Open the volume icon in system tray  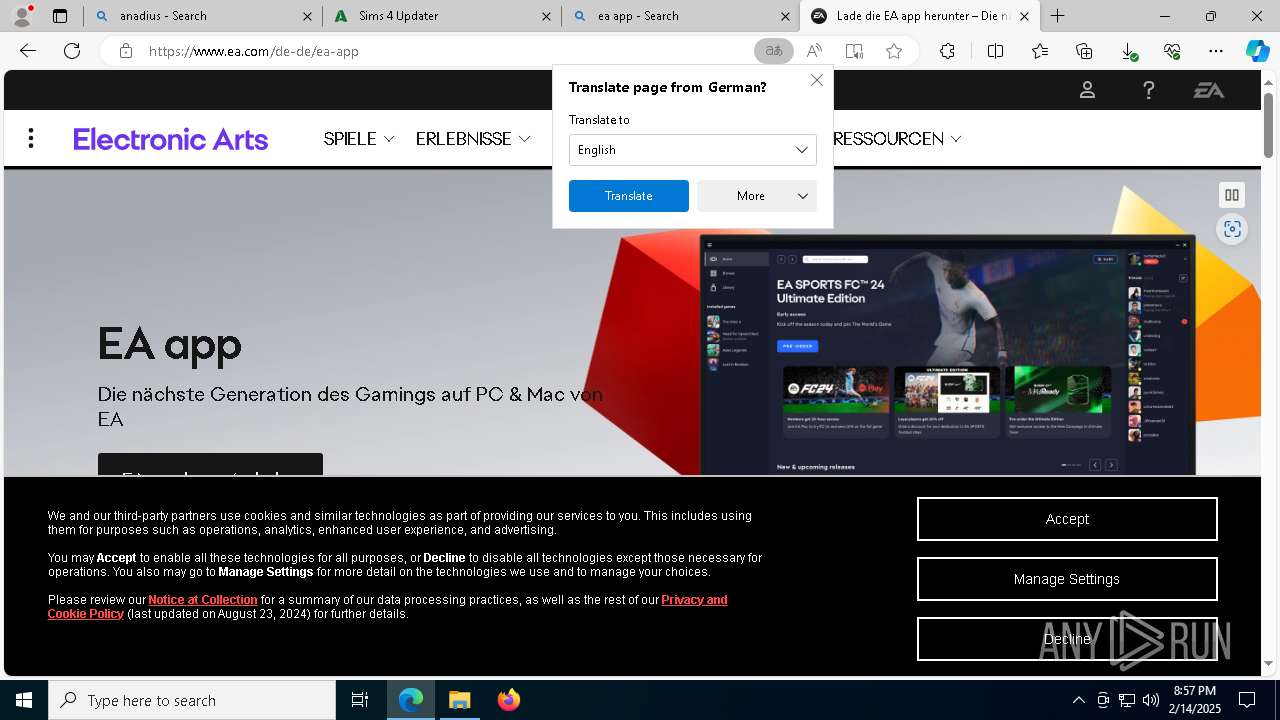pos(1150,700)
